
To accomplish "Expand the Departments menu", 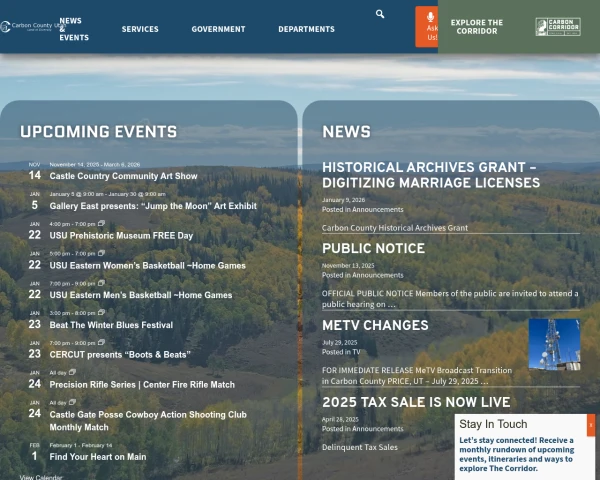I will click(x=306, y=29).
